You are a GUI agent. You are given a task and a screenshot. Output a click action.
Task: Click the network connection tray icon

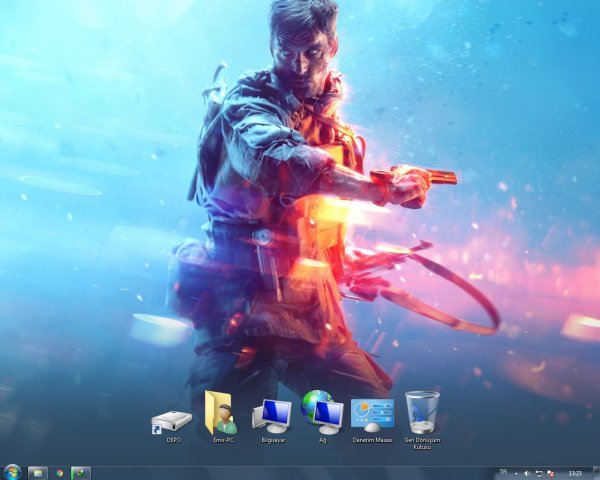pyautogui.click(x=539, y=472)
